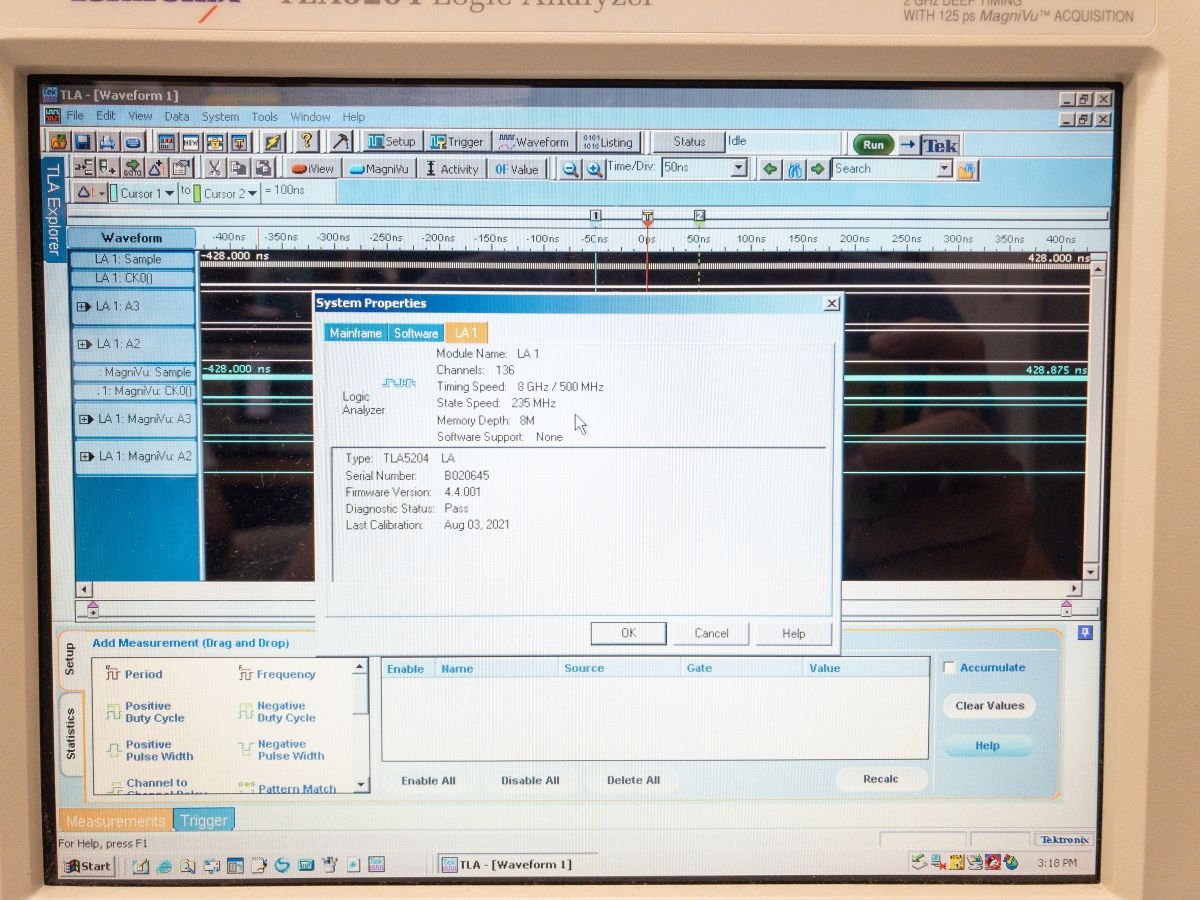
Task: Open the Waveform window button
Action: (533, 142)
